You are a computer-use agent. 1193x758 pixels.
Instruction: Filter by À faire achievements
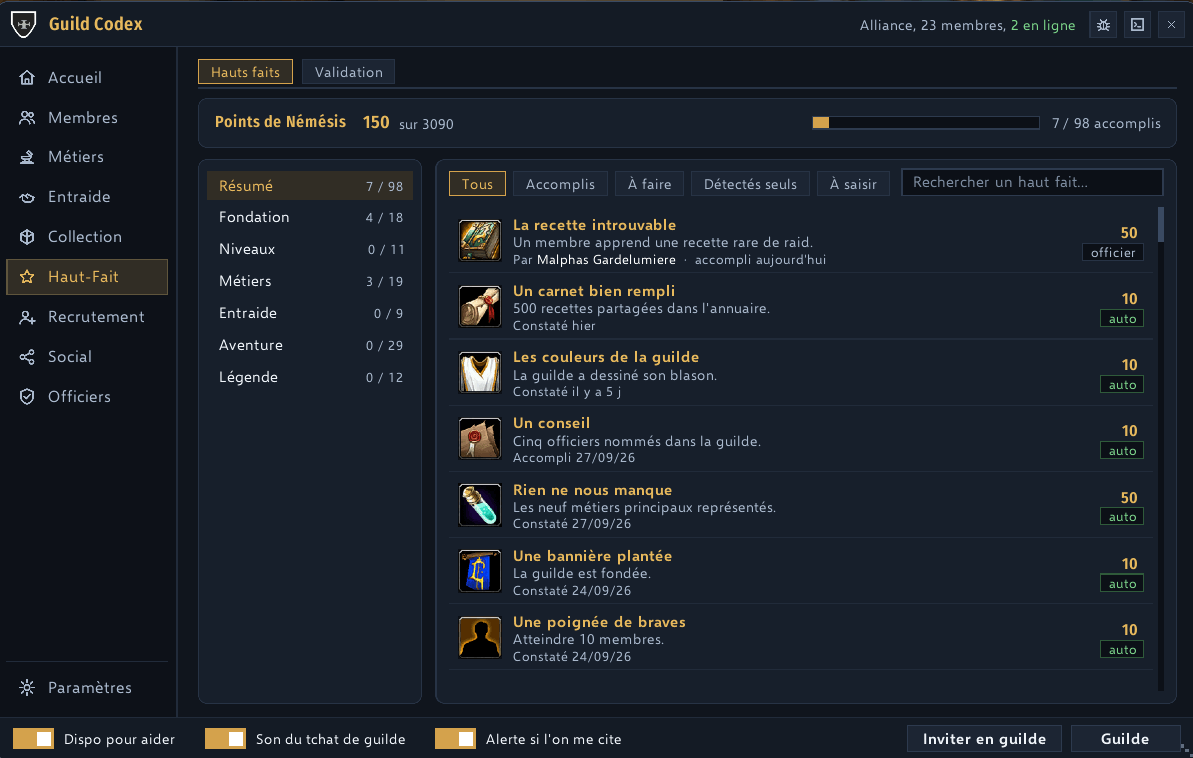coord(649,184)
